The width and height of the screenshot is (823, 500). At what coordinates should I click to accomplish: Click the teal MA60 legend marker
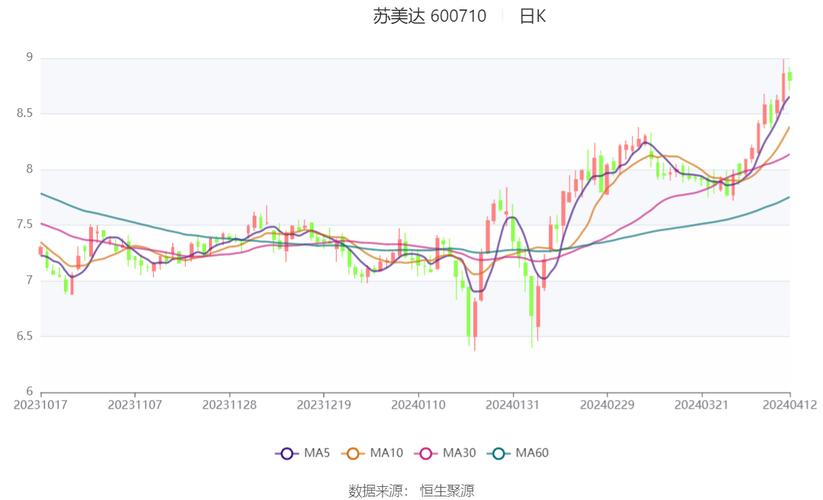[500, 453]
